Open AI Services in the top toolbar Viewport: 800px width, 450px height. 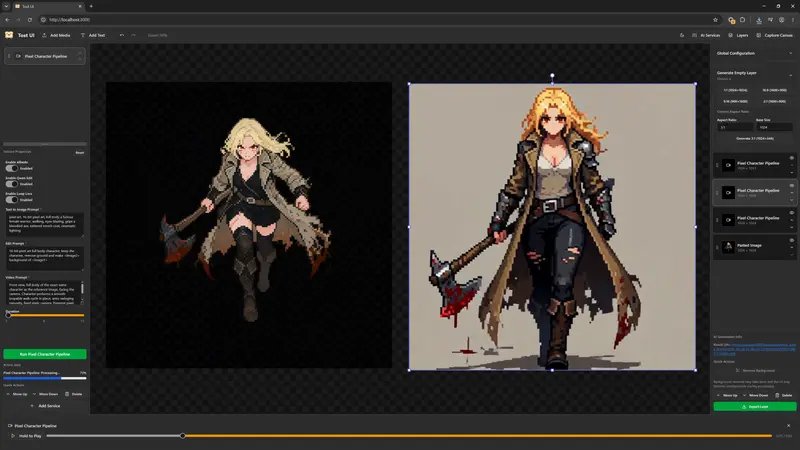tap(706, 35)
